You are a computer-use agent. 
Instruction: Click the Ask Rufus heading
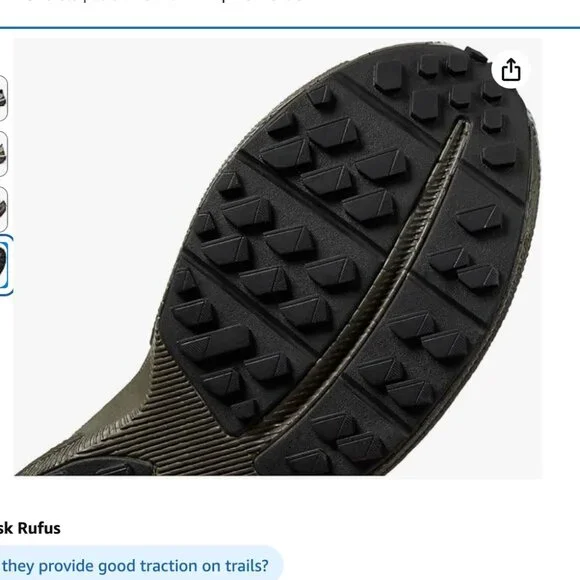click(30, 528)
